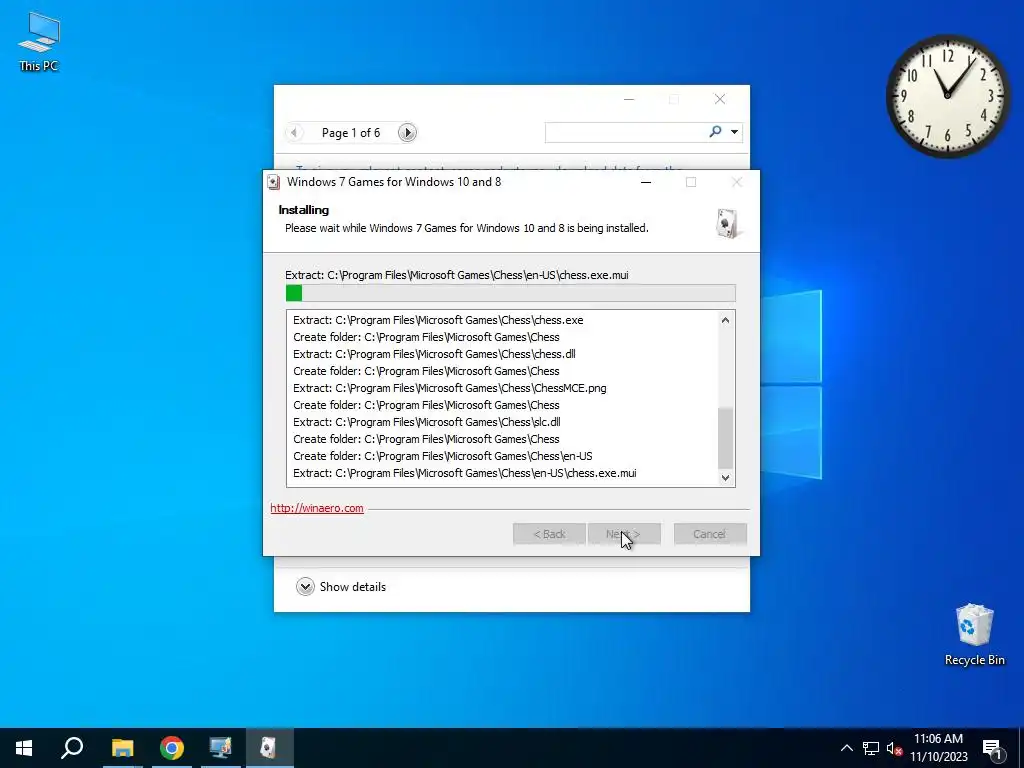The width and height of the screenshot is (1024, 768).
Task: Open the taskbar date and time
Action: click(x=938, y=748)
